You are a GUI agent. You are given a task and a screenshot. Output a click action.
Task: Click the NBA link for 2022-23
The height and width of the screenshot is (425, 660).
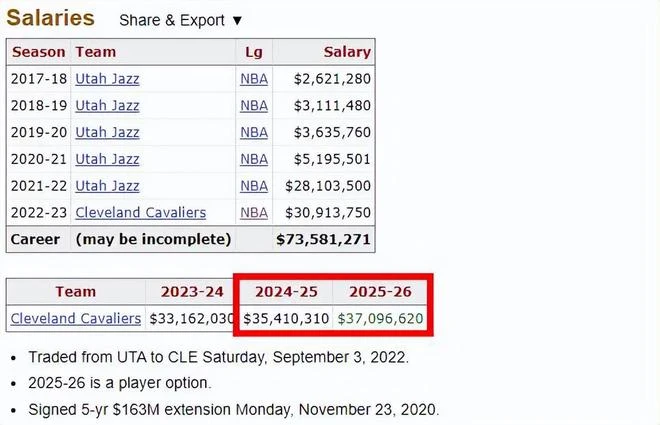point(254,212)
